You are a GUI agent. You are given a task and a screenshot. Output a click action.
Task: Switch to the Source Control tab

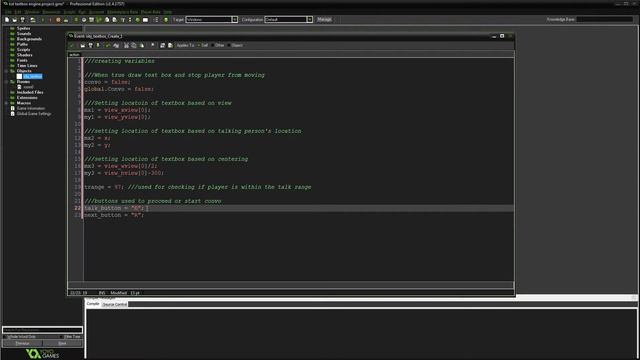[115, 304]
